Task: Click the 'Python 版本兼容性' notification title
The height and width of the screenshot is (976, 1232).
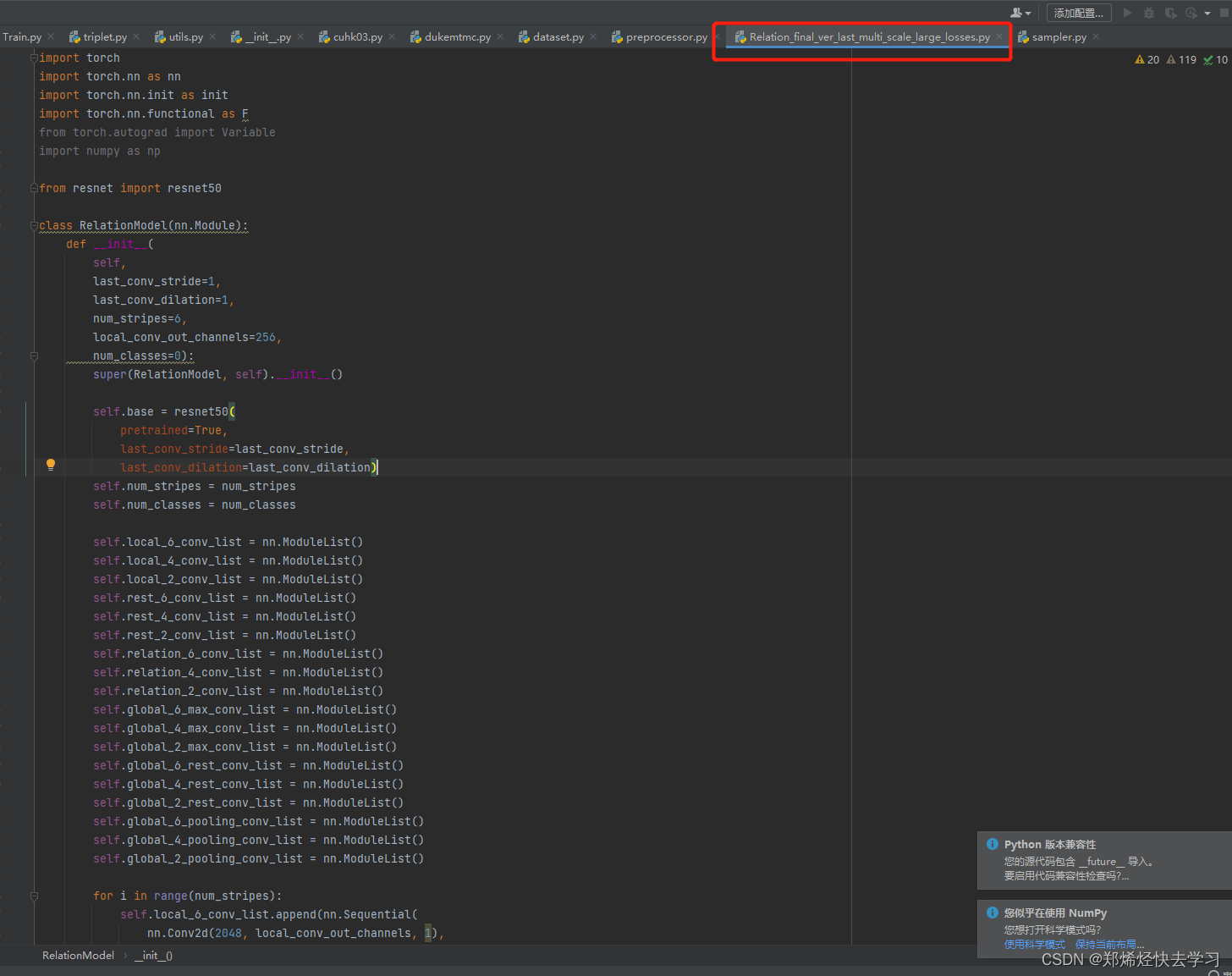Action: 1049,844
